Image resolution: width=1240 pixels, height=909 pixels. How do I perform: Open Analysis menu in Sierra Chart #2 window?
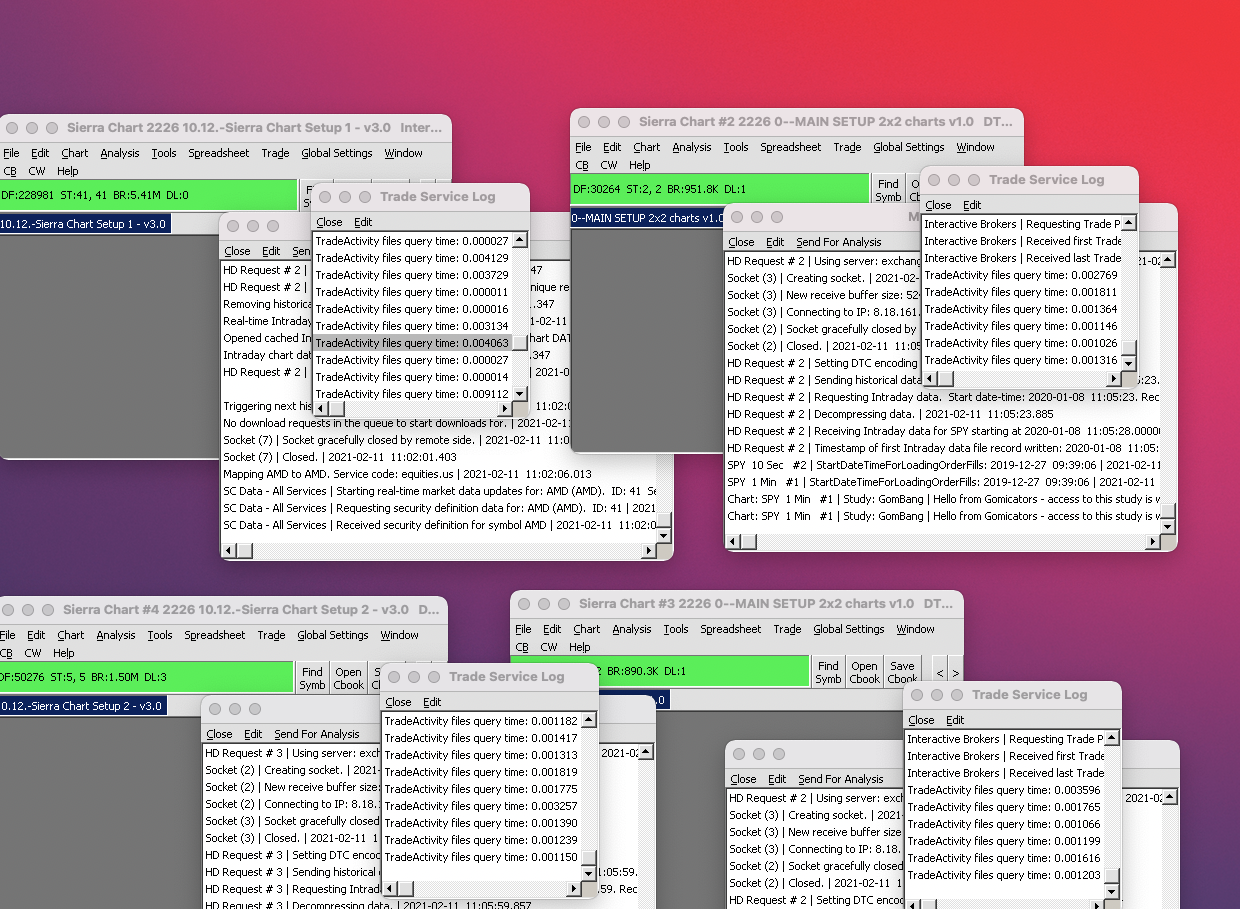pos(692,147)
